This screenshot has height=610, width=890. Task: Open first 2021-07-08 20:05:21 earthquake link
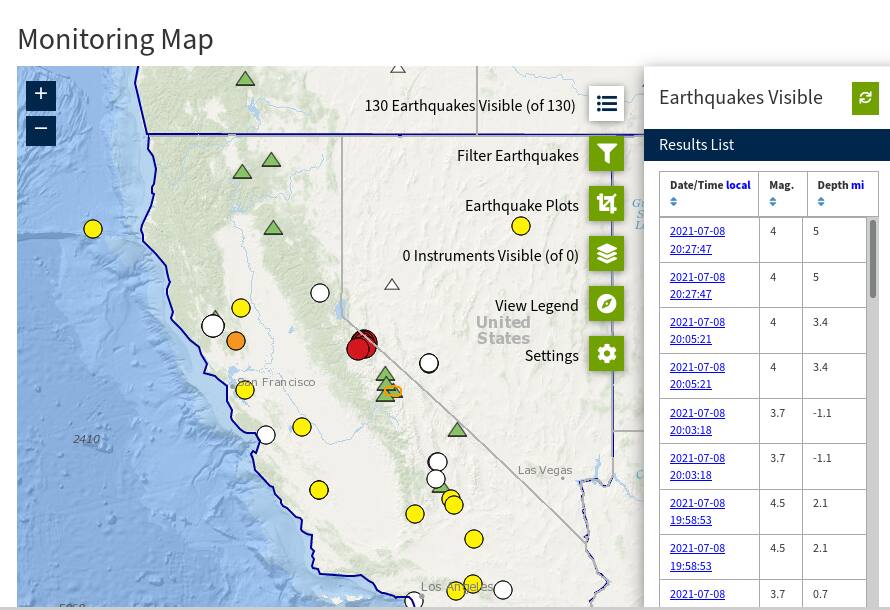coord(697,330)
